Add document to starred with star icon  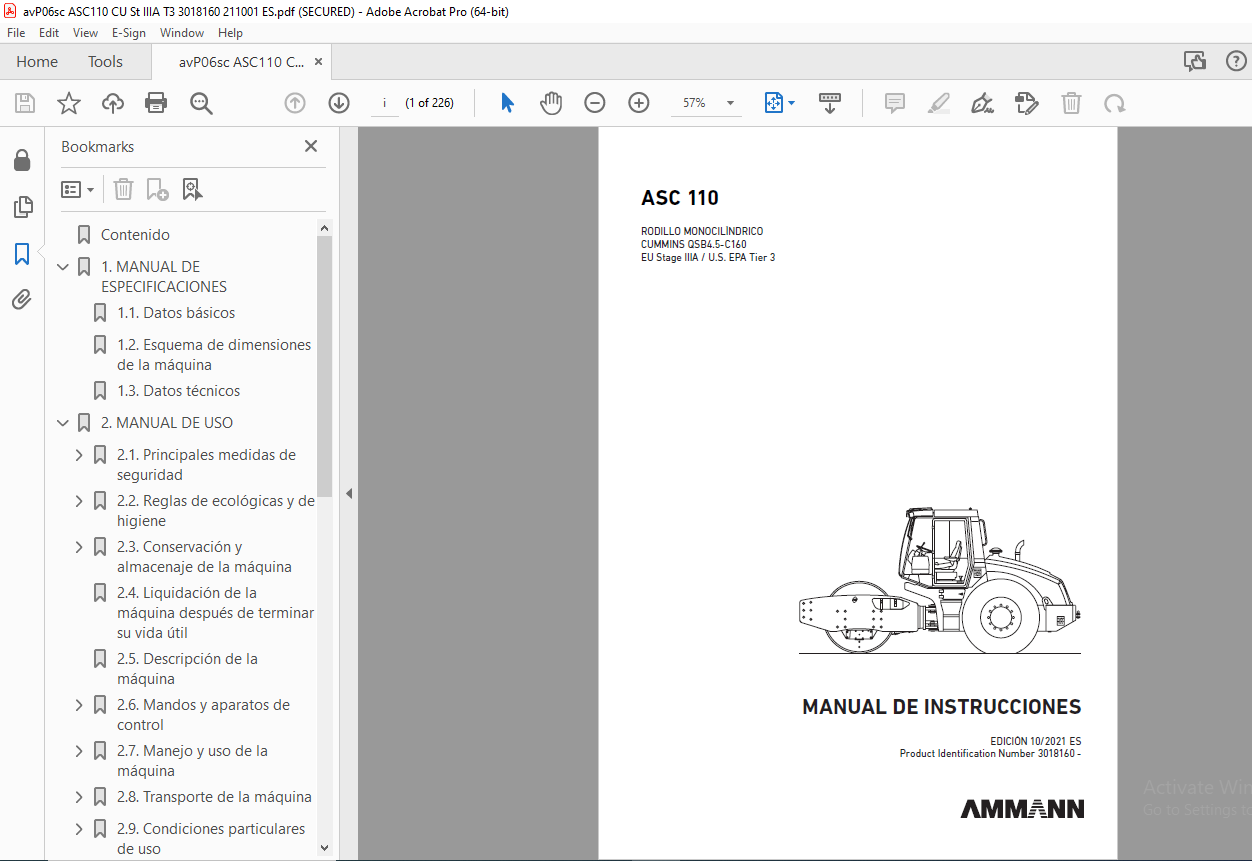(x=69, y=103)
